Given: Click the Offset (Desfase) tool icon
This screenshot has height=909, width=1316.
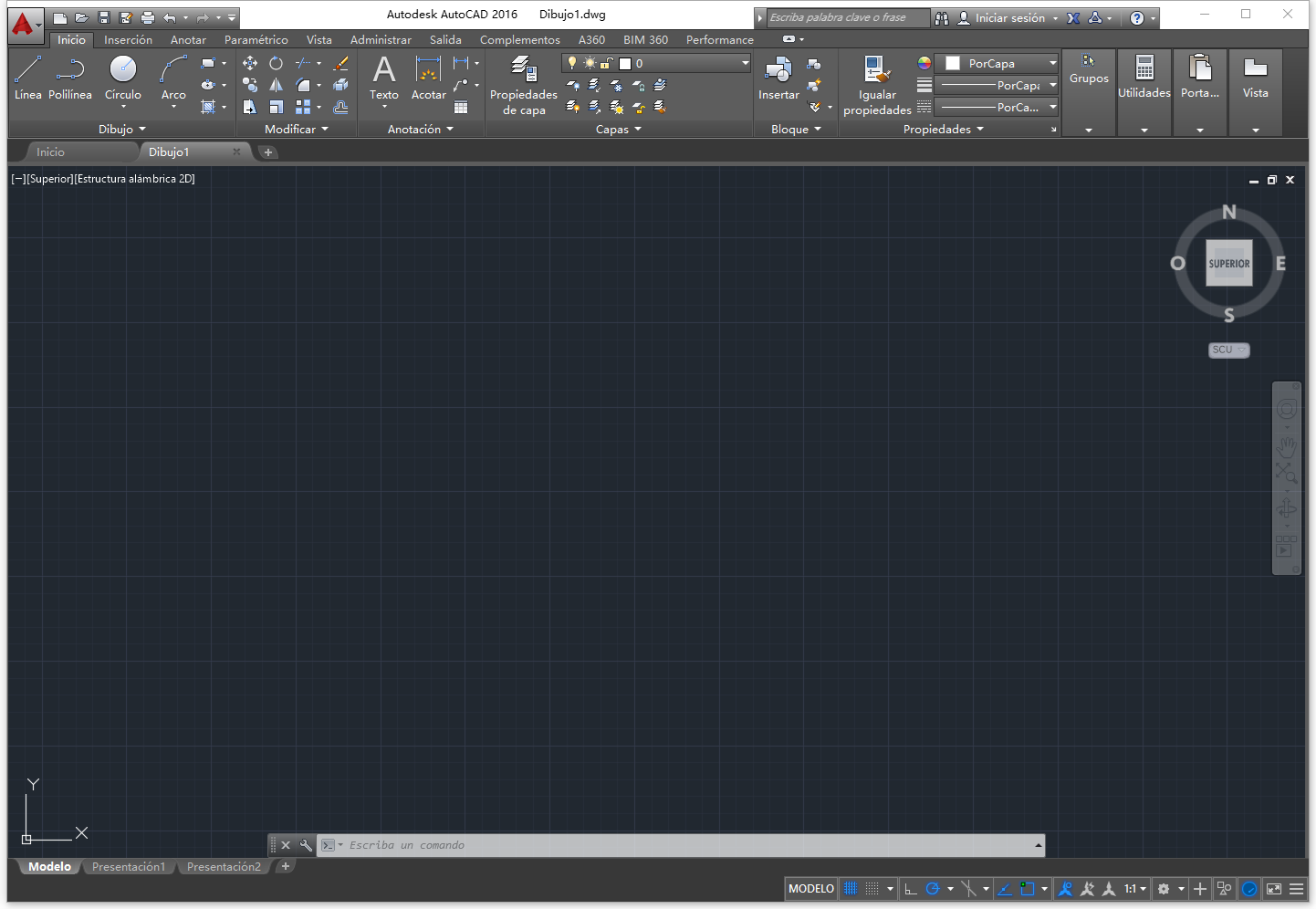Looking at the screenshot, I should coord(341,107).
